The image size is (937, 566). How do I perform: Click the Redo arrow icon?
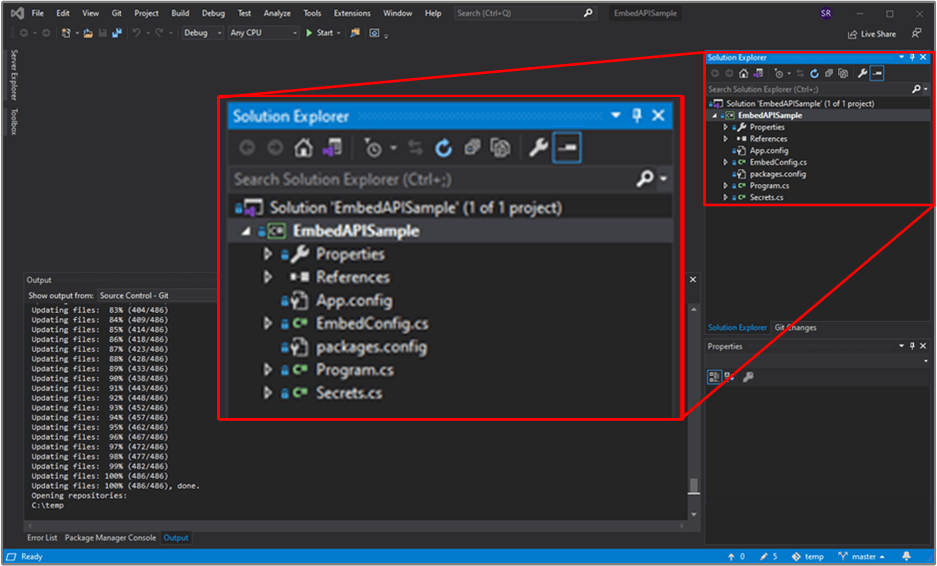click(x=159, y=33)
